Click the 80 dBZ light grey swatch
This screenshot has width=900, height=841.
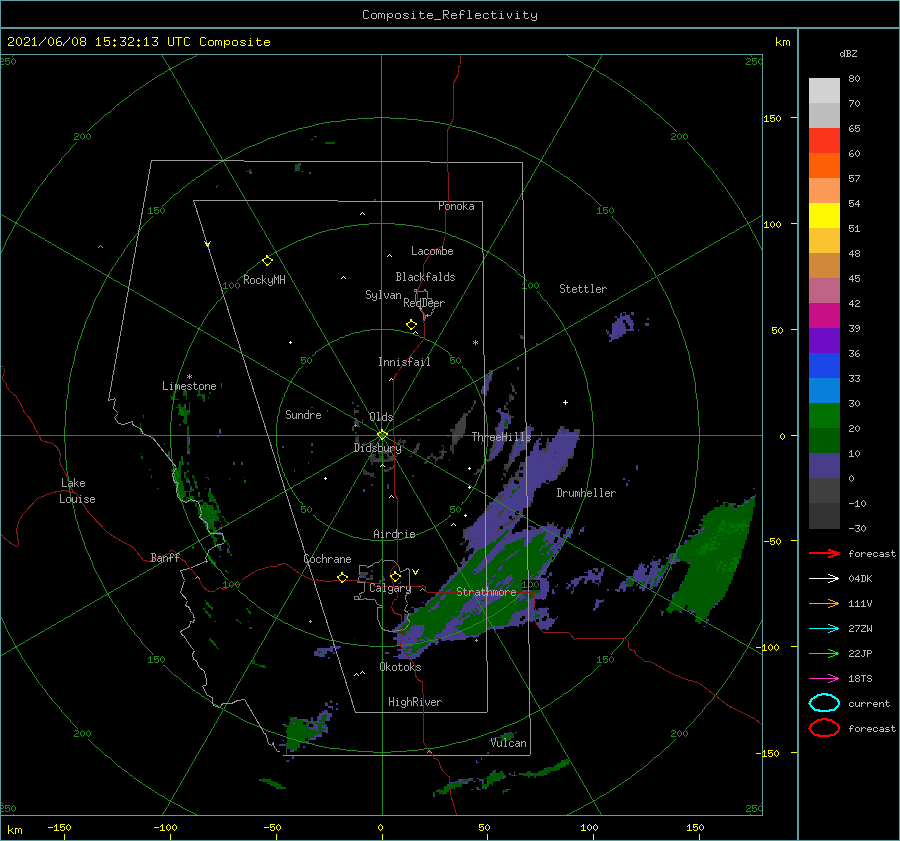[824, 91]
